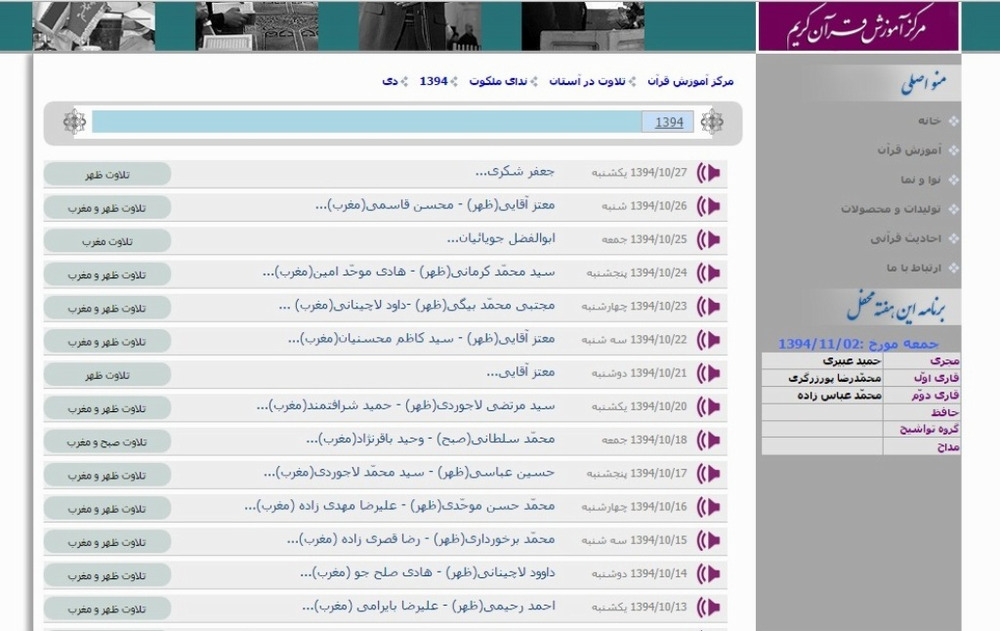Image resolution: width=1000 pixels, height=631 pixels.
Task: Select the audio icon for 1394/10/13
Action: (709, 607)
